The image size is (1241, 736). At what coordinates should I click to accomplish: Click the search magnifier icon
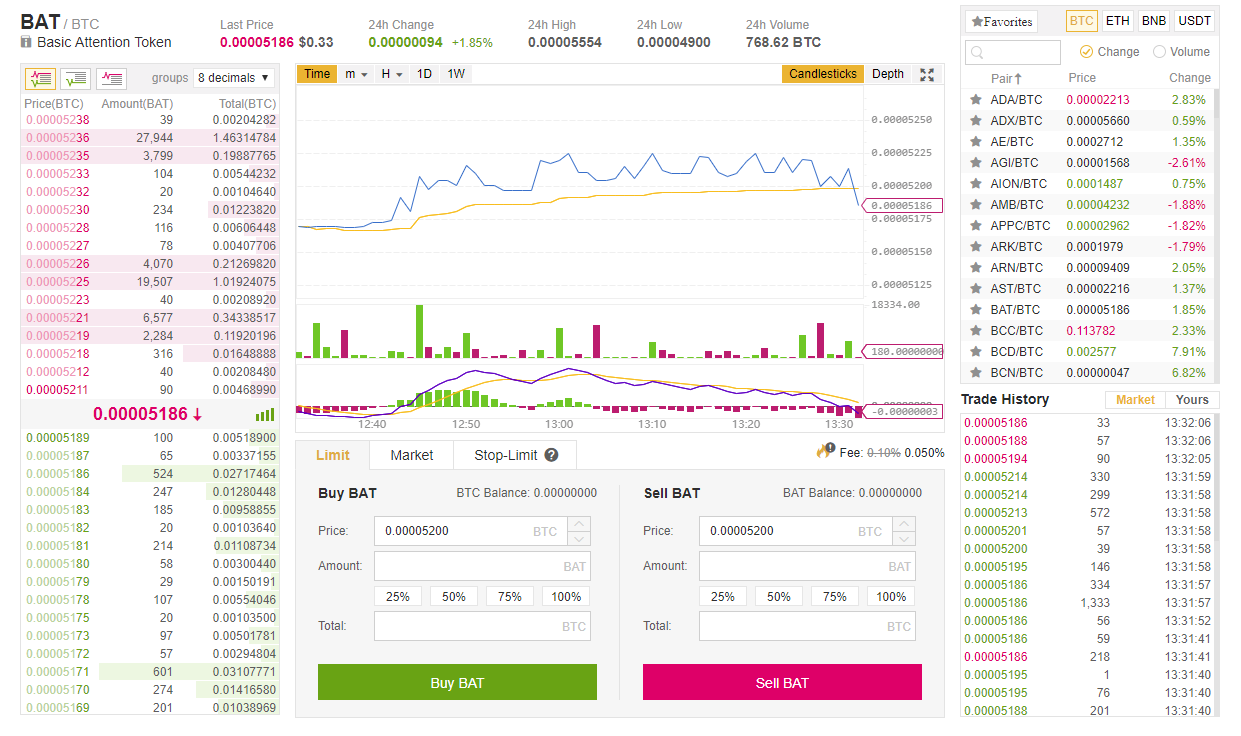[x=977, y=52]
